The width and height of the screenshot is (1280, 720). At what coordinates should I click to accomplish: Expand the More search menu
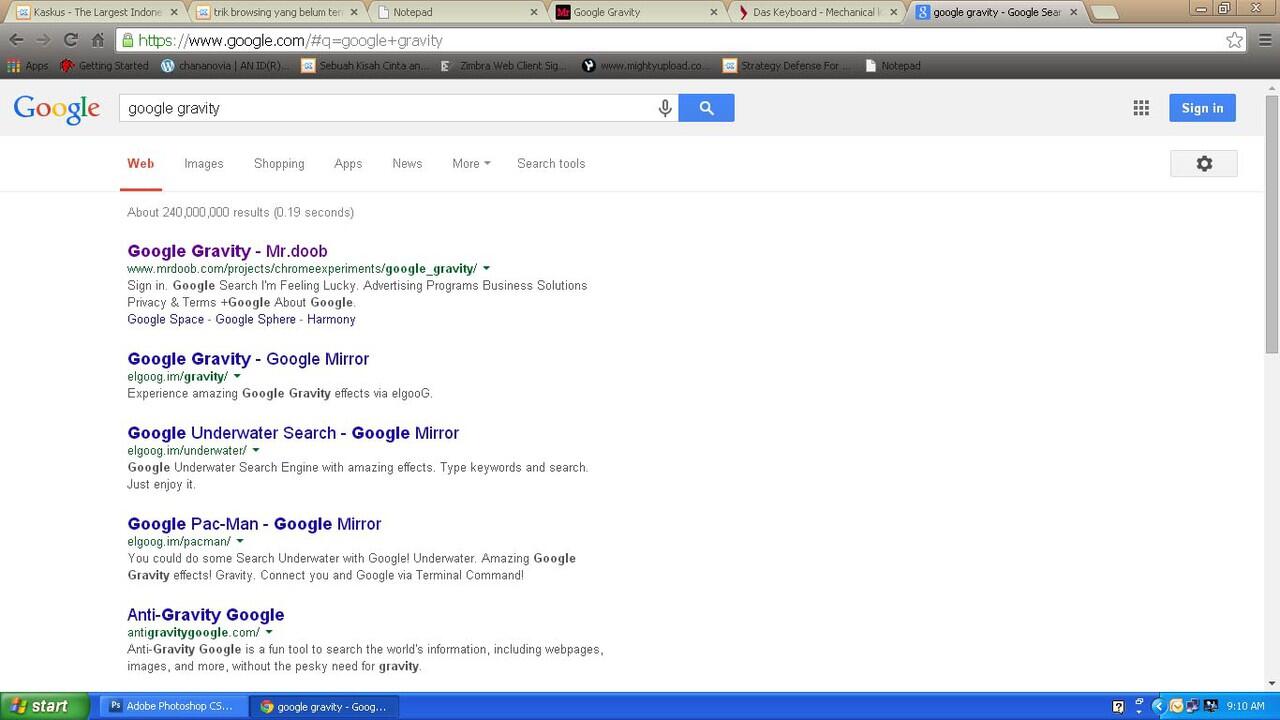pyautogui.click(x=471, y=164)
